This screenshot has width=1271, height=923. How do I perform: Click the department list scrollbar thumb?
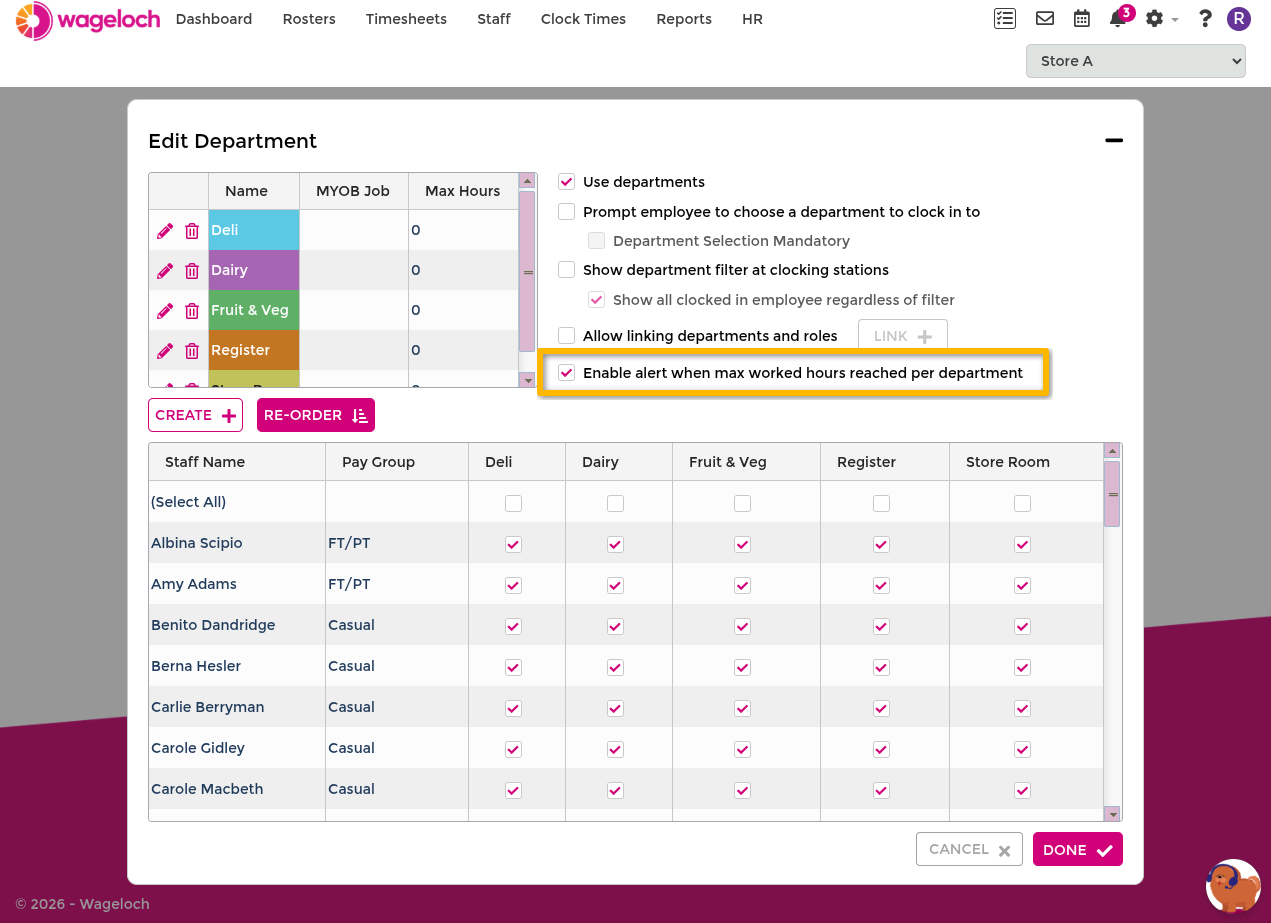pos(527,271)
